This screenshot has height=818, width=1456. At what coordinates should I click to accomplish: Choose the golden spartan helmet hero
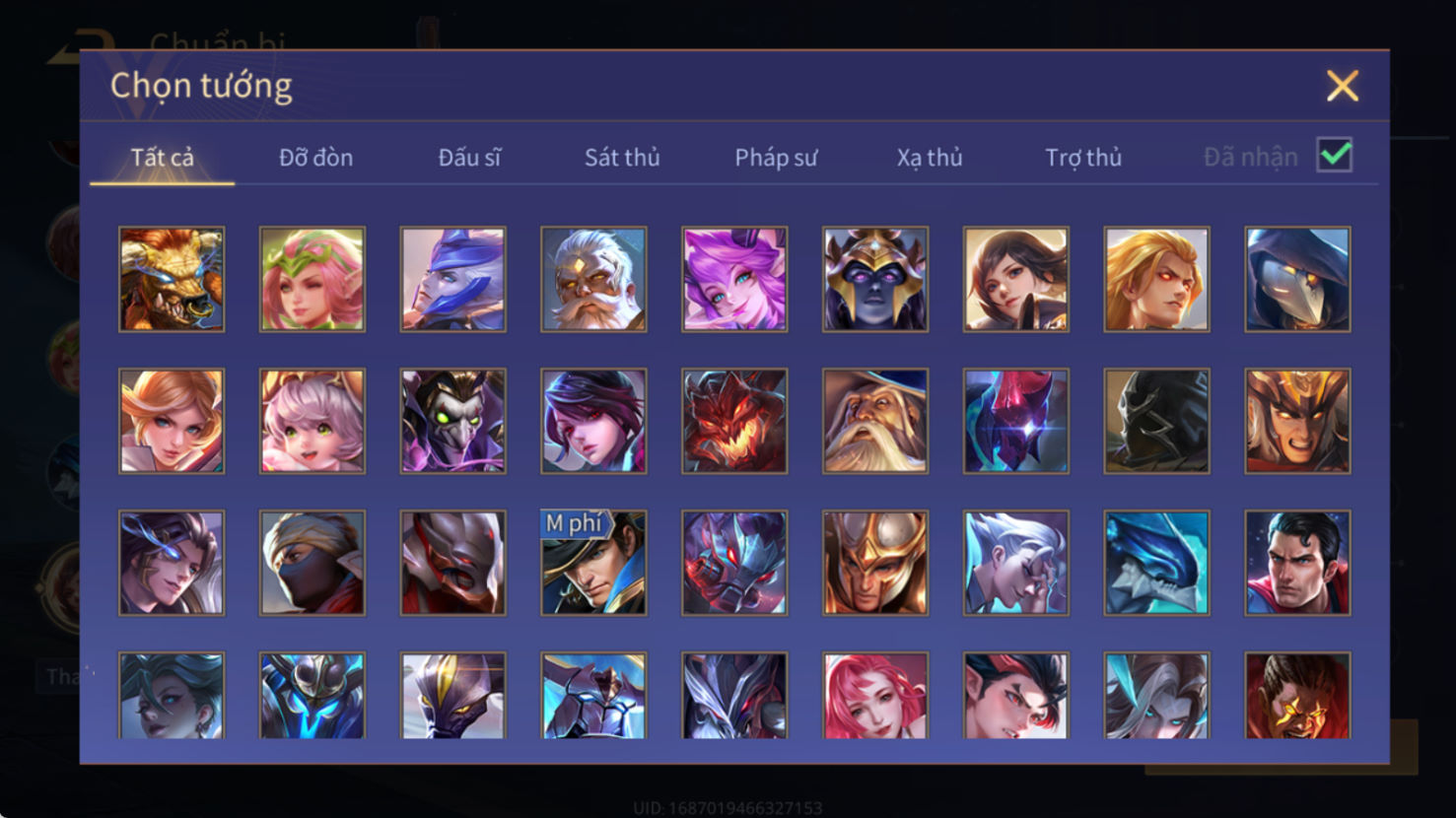click(875, 563)
